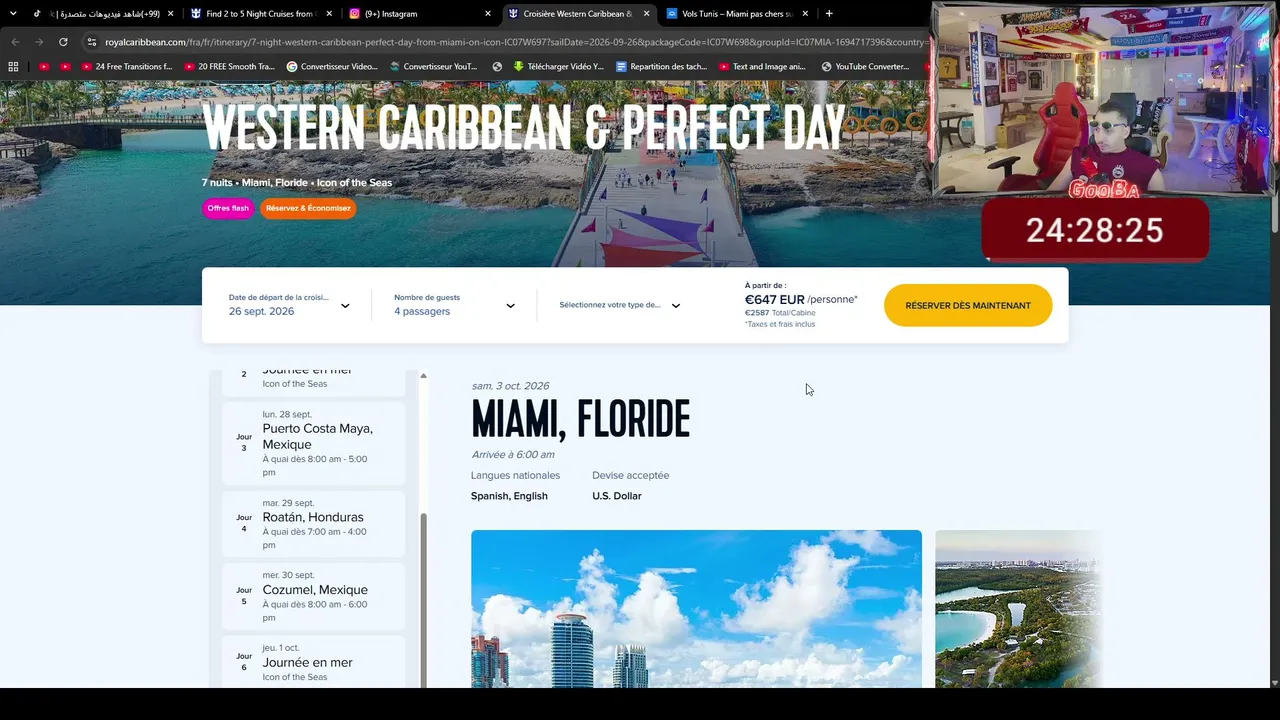Open the first YouTube bookmark icon
The image size is (1280, 720).
click(x=44, y=67)
